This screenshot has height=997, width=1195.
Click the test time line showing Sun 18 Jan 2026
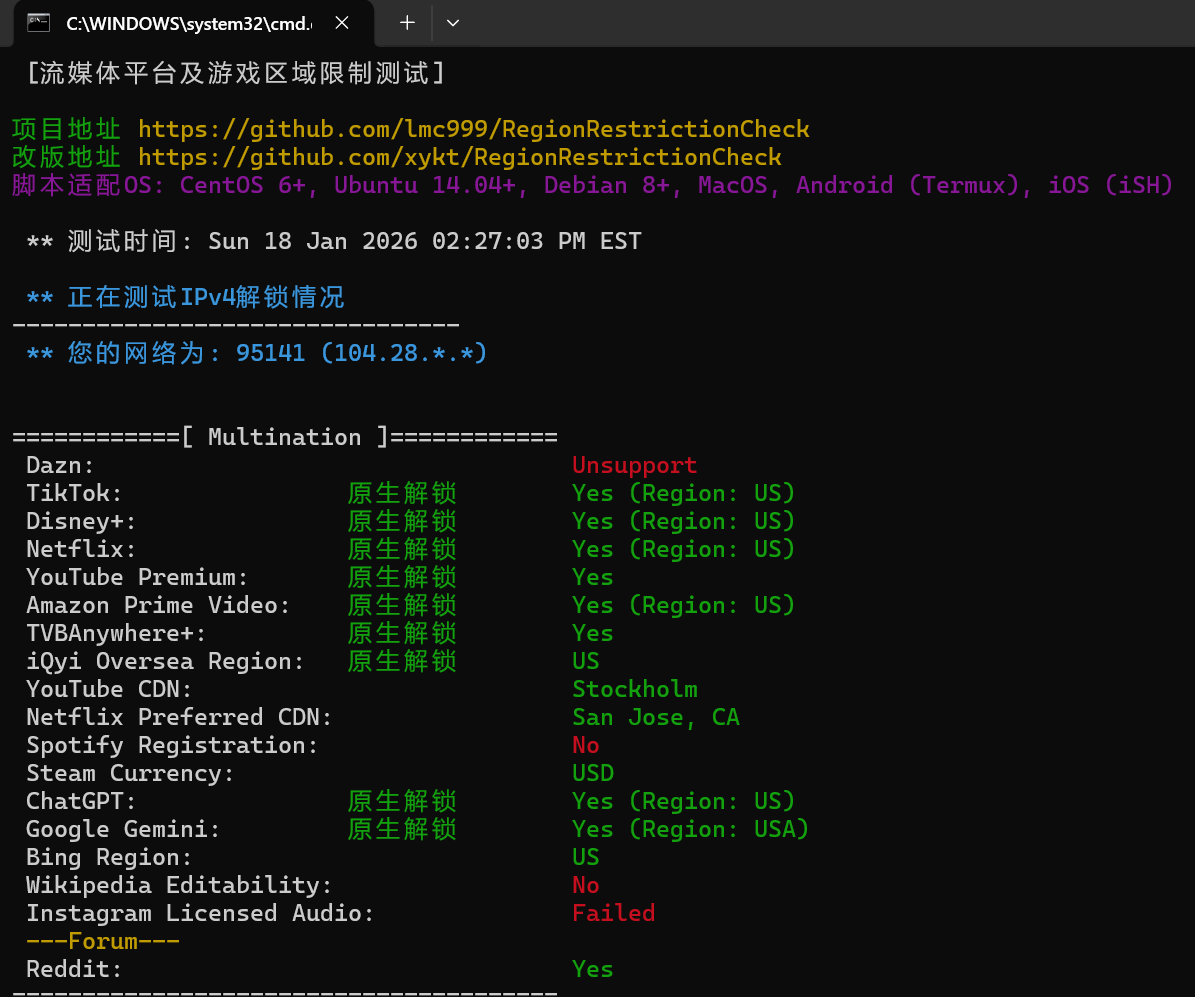pyautogui.click(x=334, y=241)
